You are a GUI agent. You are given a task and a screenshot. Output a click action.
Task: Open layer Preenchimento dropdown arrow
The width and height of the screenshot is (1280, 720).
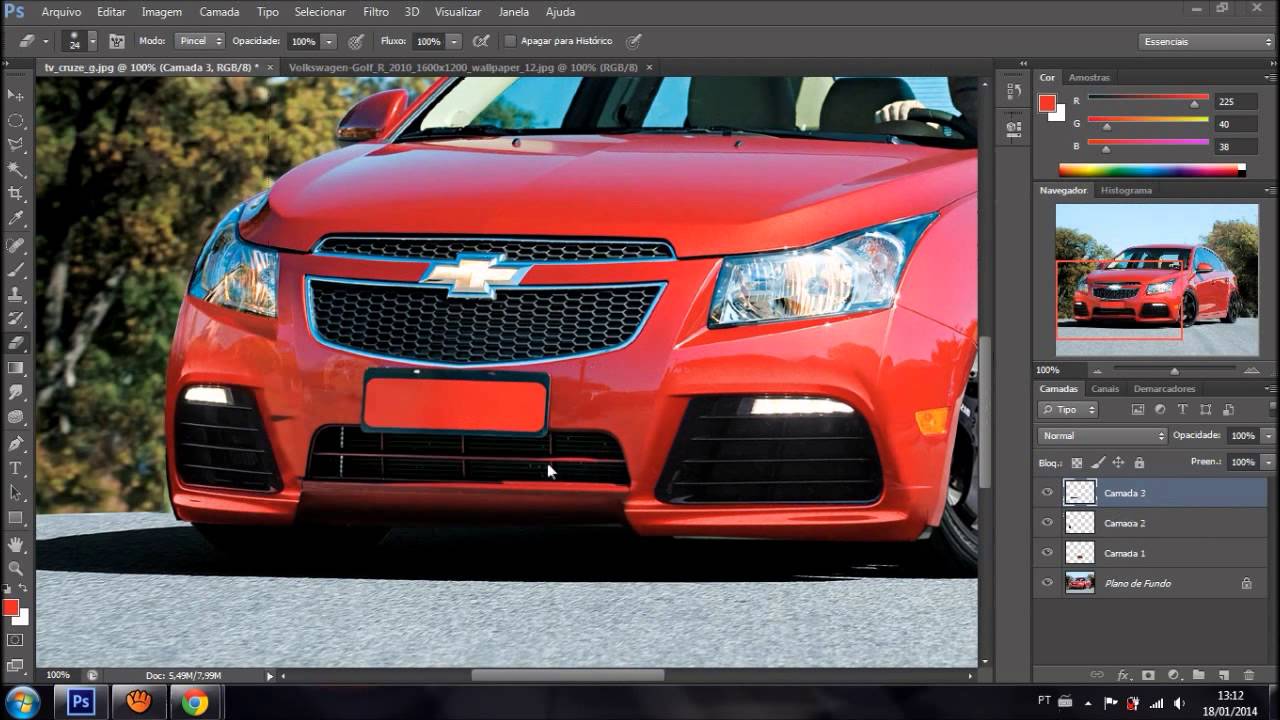click(x=1268, y=462)
